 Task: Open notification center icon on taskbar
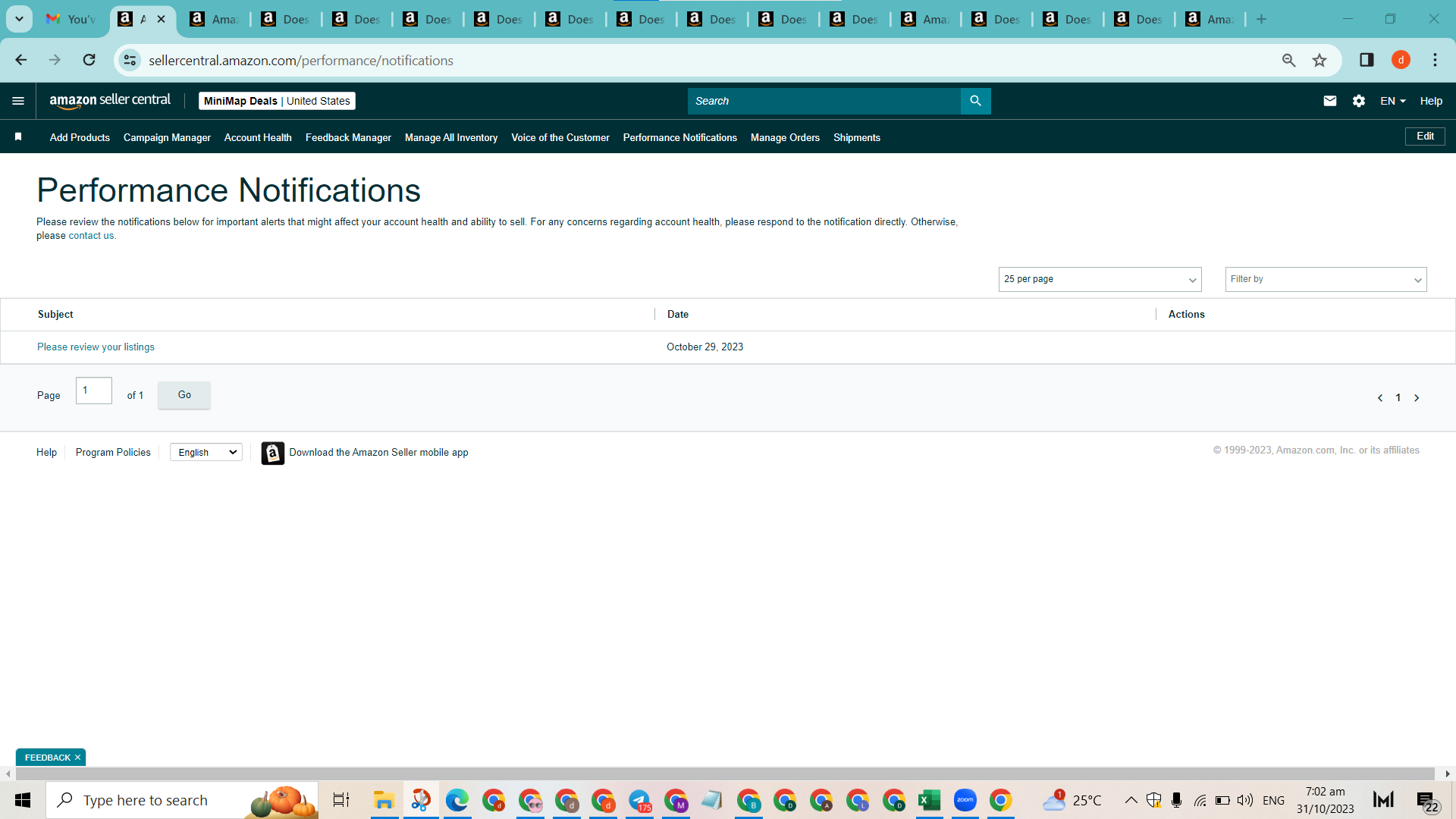1427,801
